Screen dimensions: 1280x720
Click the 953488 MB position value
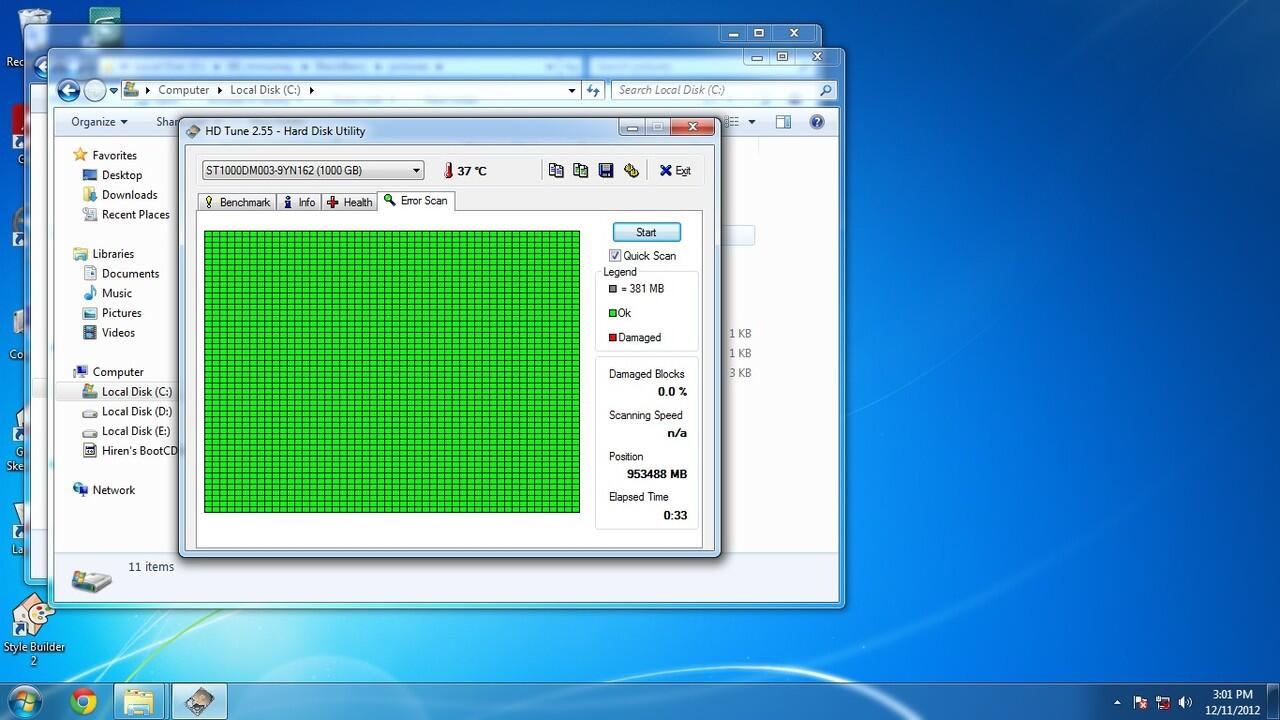point(657,474)
